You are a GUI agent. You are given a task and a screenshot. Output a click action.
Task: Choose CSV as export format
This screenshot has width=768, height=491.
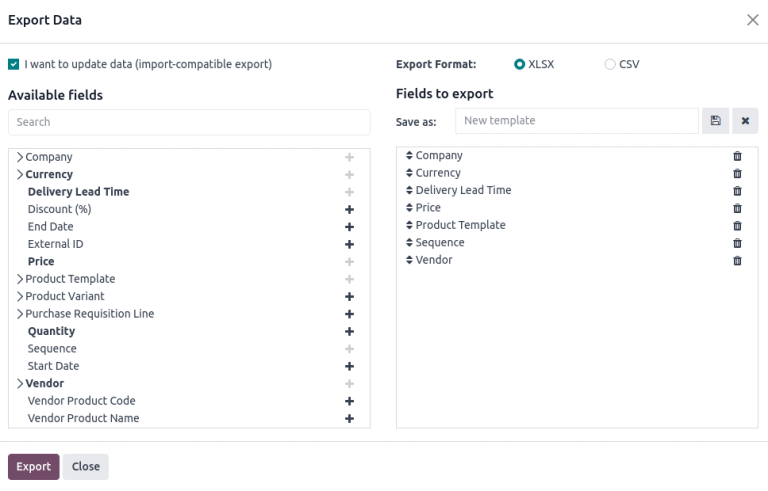pyautogui.click(x=610, y=64)
